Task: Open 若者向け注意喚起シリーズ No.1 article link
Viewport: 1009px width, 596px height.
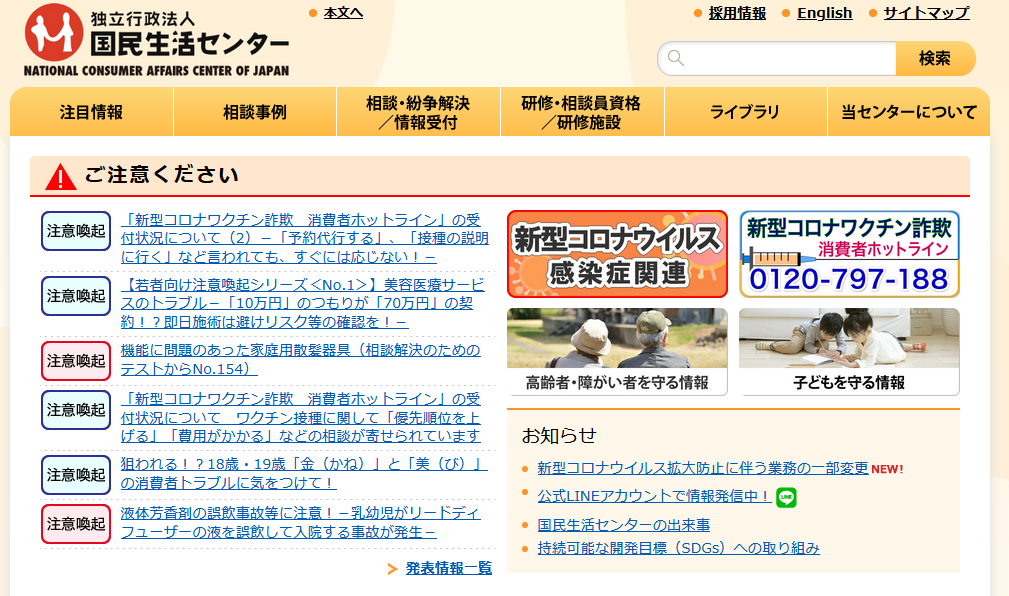Action: click(302, 303)
